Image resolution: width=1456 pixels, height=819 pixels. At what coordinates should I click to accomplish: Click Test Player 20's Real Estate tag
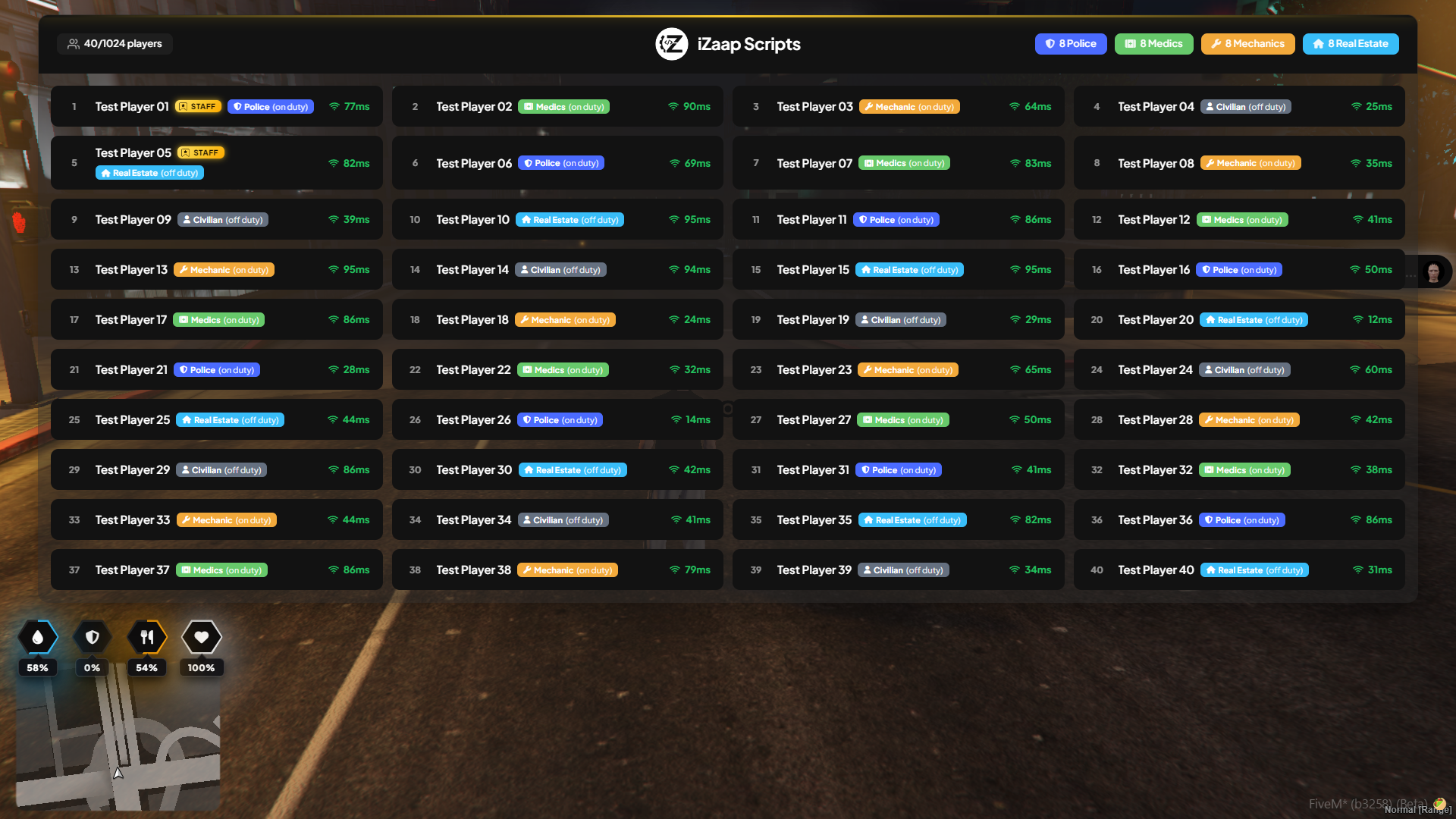tap(1254, 320)
